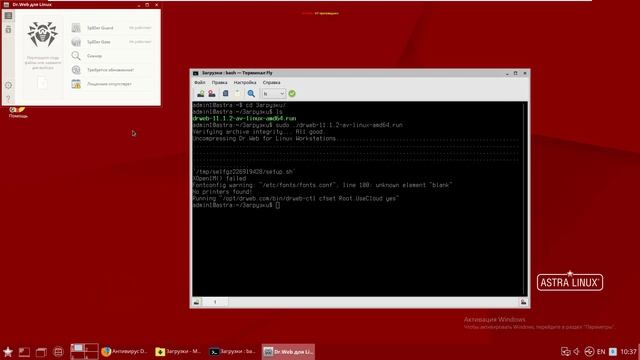Click the Dr.Web spider logo
This screenshot has height=360, width=640.
coord(42,34)
